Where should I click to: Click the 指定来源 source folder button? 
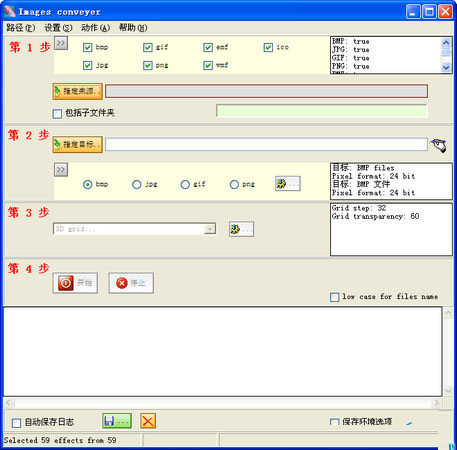pos(78,91)
